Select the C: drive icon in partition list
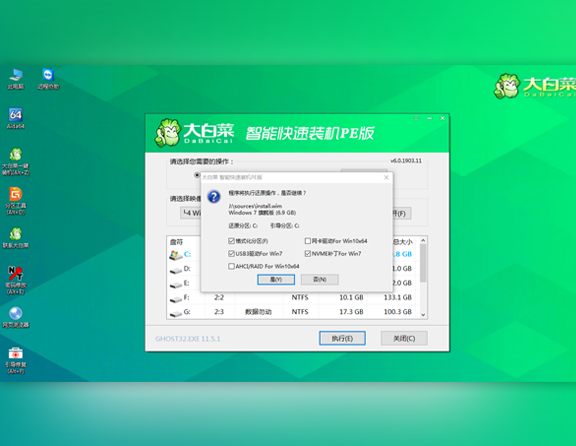 tap(176, 255)
